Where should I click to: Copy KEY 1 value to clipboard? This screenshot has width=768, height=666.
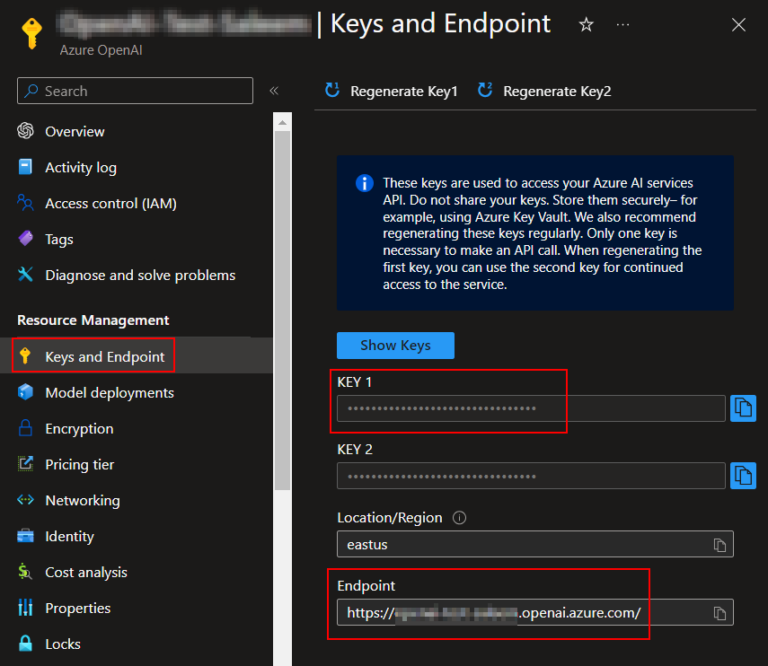click(743, 408)
